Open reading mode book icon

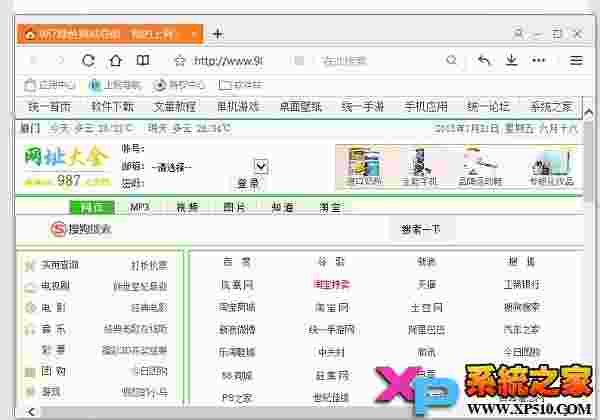pos(143,60)
